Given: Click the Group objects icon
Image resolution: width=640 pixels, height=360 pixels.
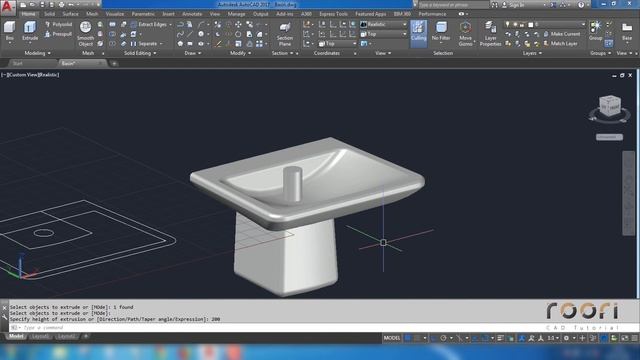Looking at the screenshot, I should [x=596, y=30].
